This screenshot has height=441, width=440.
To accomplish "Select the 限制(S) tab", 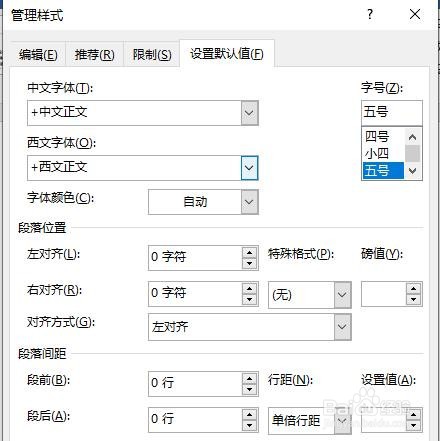I will pos(152,55).
